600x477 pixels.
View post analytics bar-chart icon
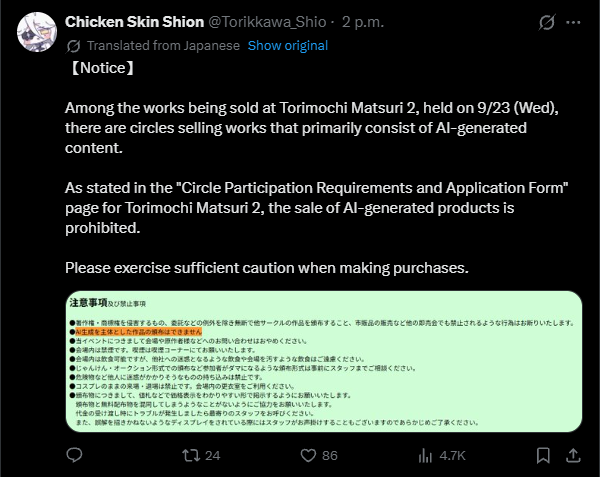click(425, 456)
